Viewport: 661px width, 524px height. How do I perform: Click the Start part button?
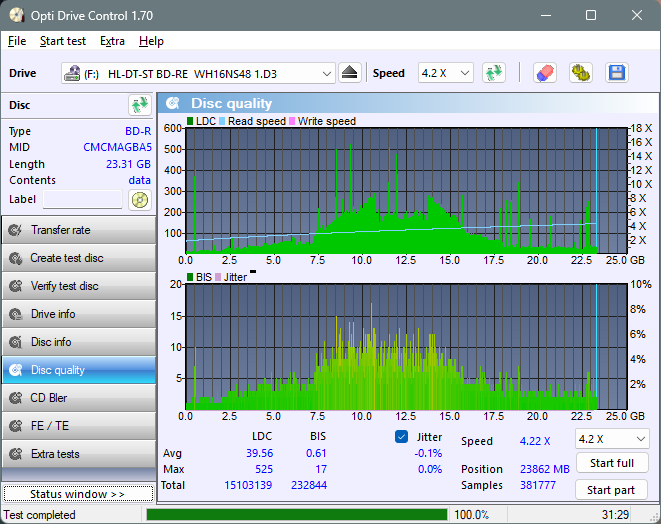612,490
